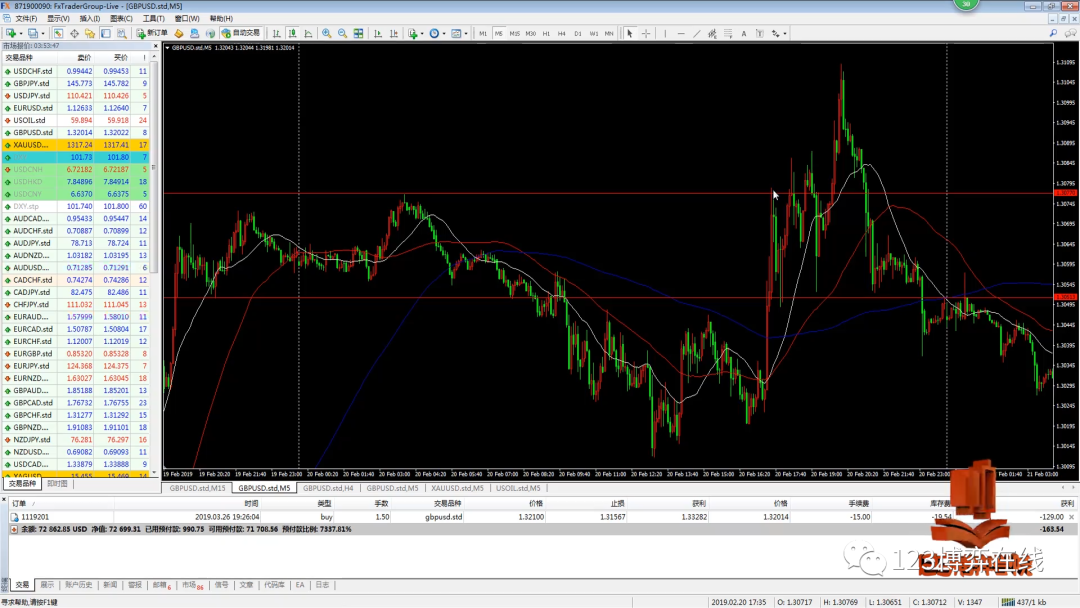1080x608 pixels.
Task: Expand the Profiles dropdown arrow
Action: 43,33
